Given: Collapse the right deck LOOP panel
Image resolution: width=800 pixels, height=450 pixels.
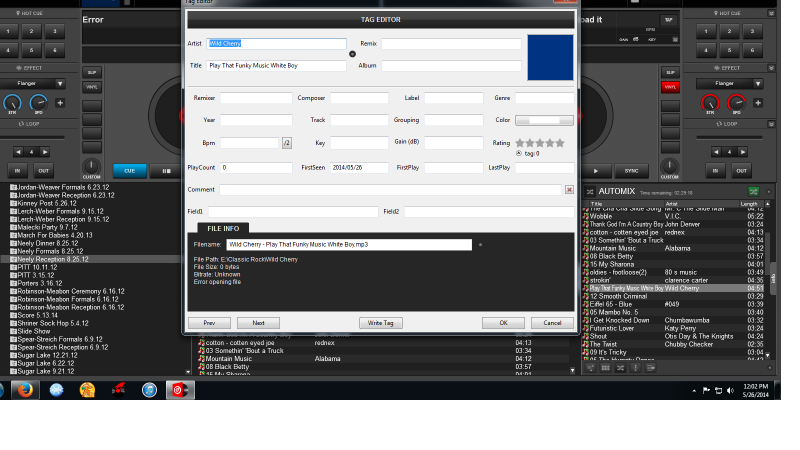Looking at the screenshot, I should 771,124.
